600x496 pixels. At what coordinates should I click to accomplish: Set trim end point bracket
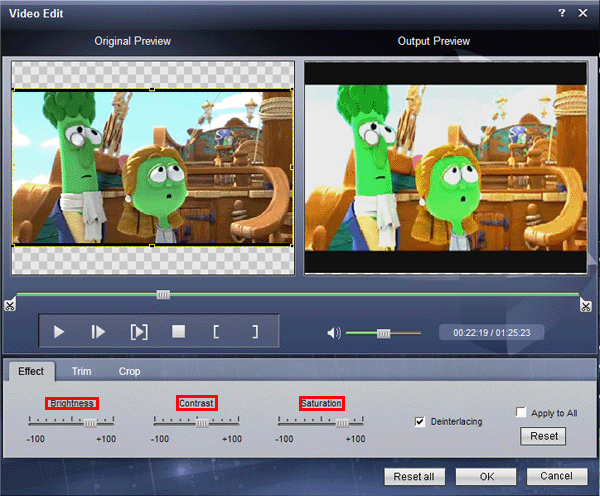(255, 332)
